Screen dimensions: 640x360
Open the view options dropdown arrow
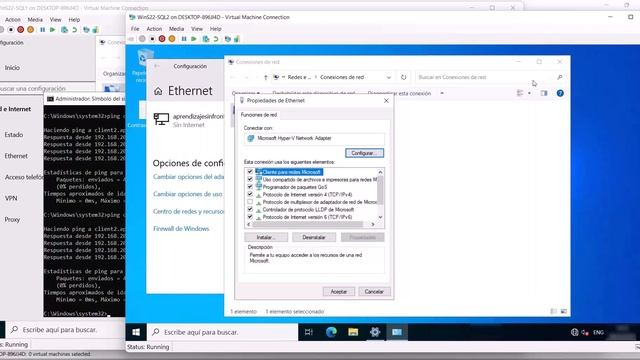[529, 93]
